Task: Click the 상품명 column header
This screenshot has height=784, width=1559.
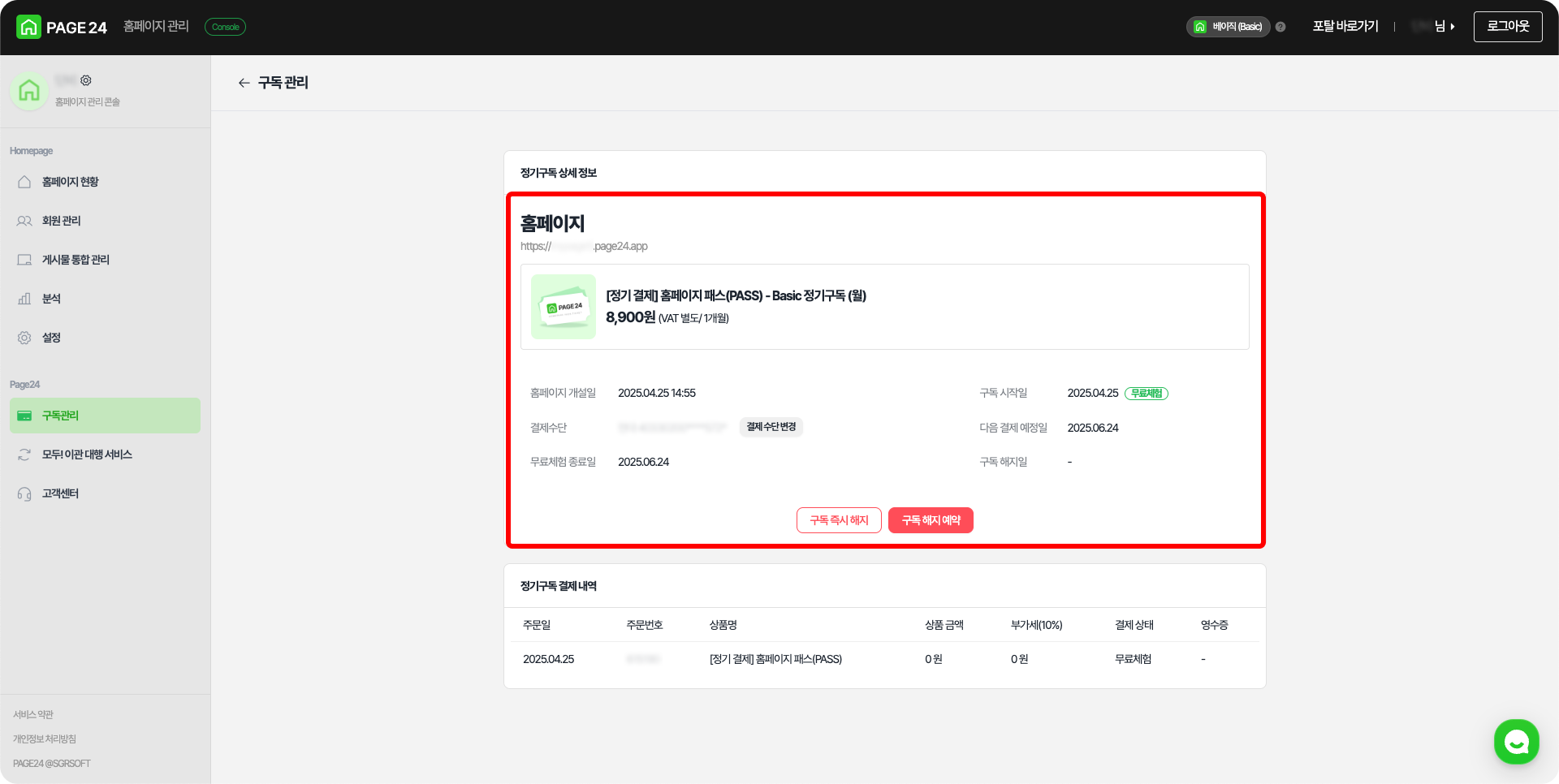Action: [723, 625]
